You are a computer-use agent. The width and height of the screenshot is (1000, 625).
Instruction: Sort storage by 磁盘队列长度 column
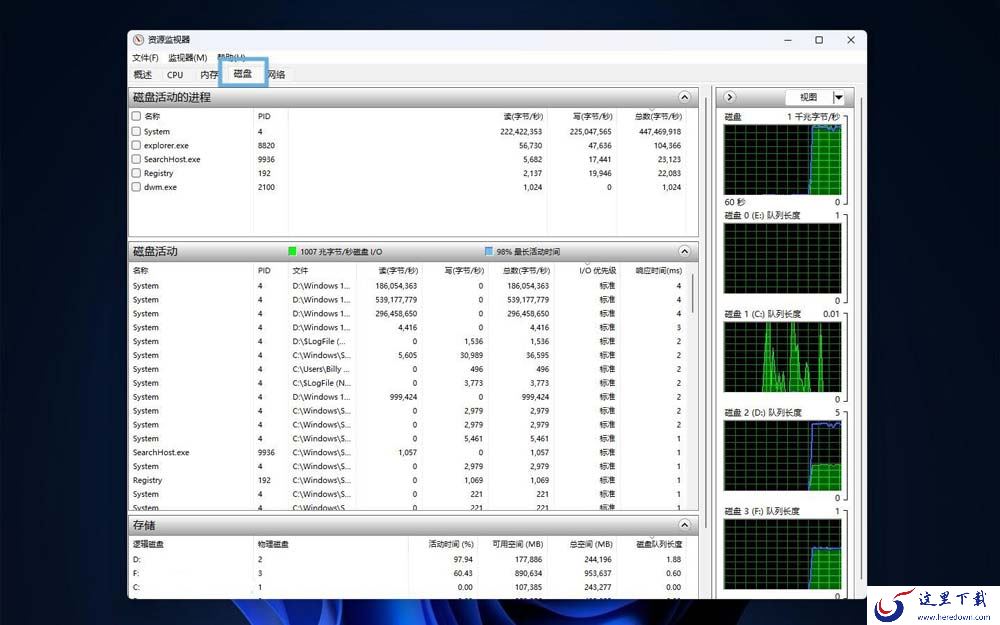coord(659,544)
